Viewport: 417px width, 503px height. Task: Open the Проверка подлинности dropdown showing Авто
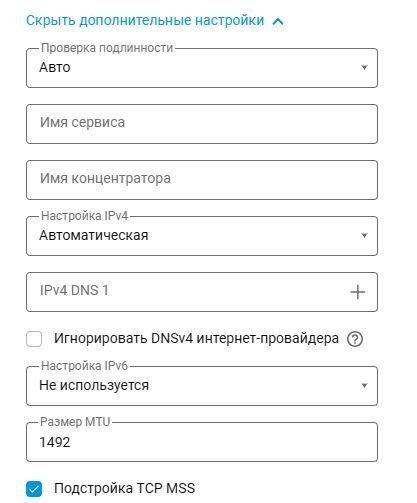202,68
